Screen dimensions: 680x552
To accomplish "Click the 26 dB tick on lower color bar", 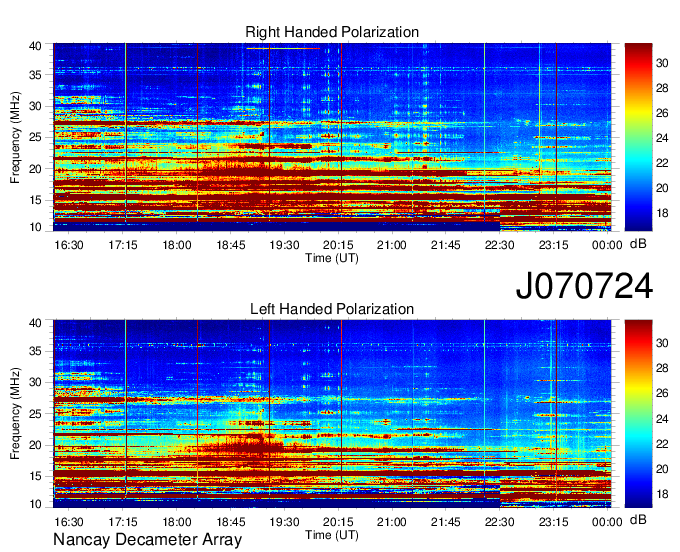I will (x=662, y=393).
